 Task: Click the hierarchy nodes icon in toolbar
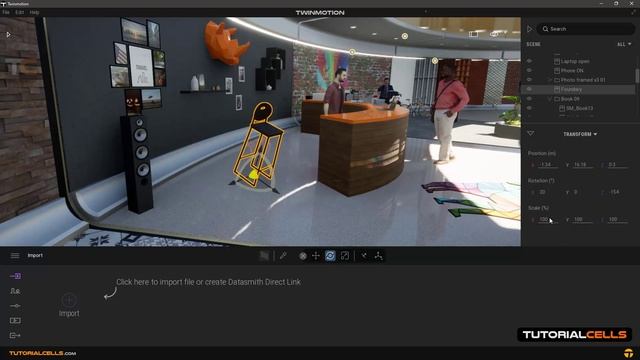[x=379, y=256]
